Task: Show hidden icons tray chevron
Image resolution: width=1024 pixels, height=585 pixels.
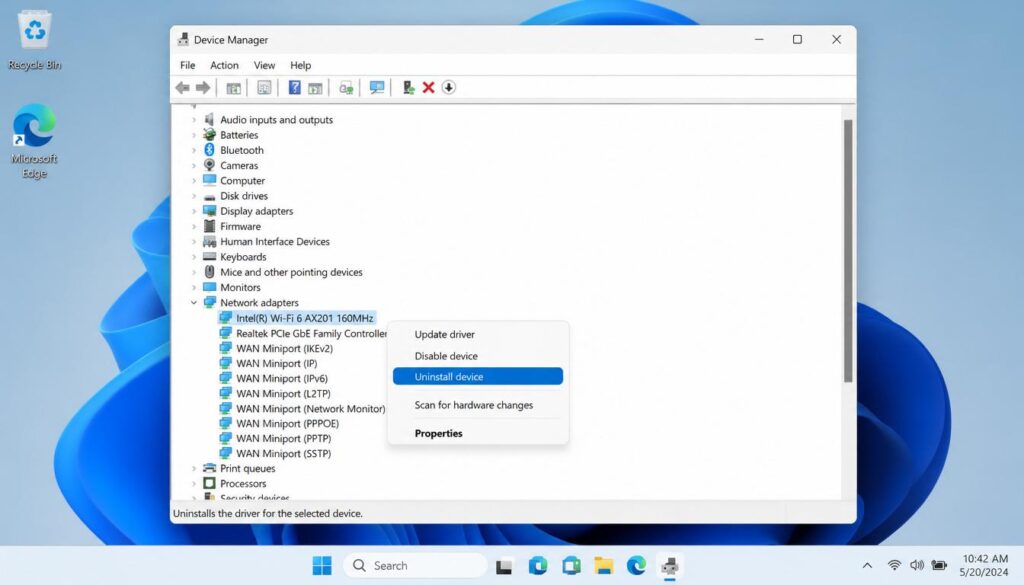Action: [867, 565]
